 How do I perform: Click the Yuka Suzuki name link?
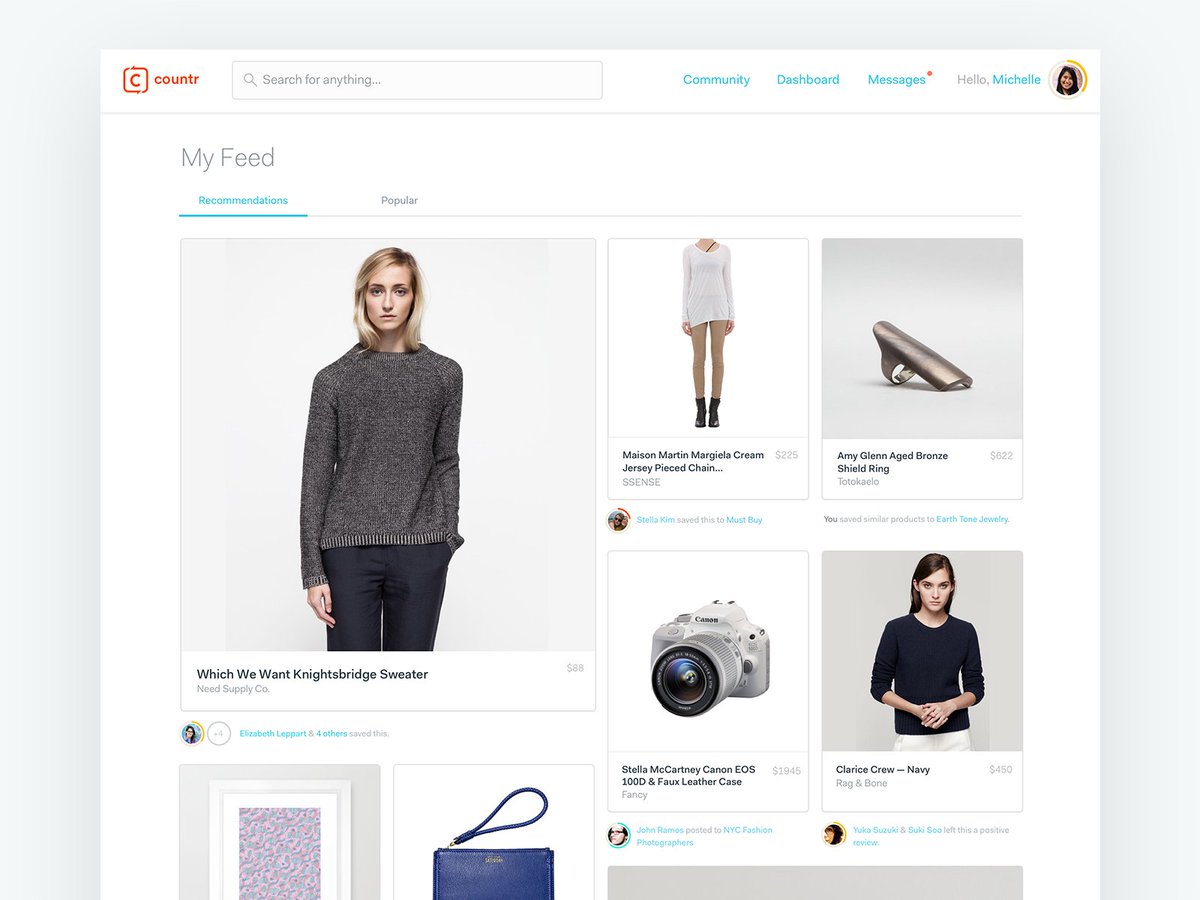pyautogui.click(x=875, y=830)
